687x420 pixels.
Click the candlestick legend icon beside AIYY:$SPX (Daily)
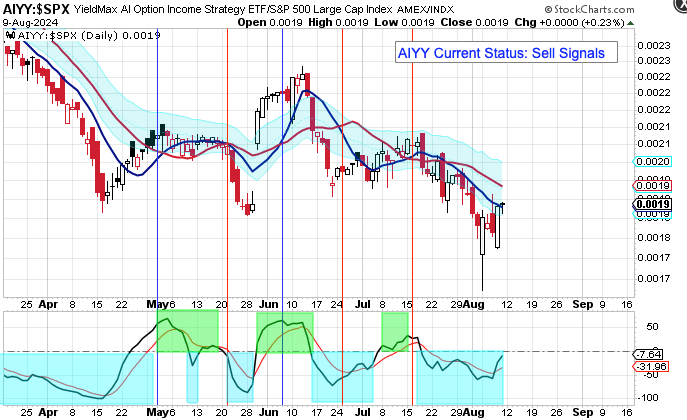(9, 35)
